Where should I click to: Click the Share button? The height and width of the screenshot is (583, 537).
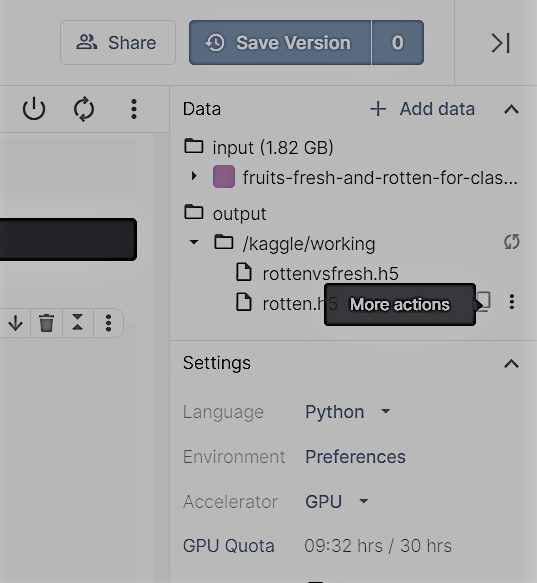coord(118,43)
